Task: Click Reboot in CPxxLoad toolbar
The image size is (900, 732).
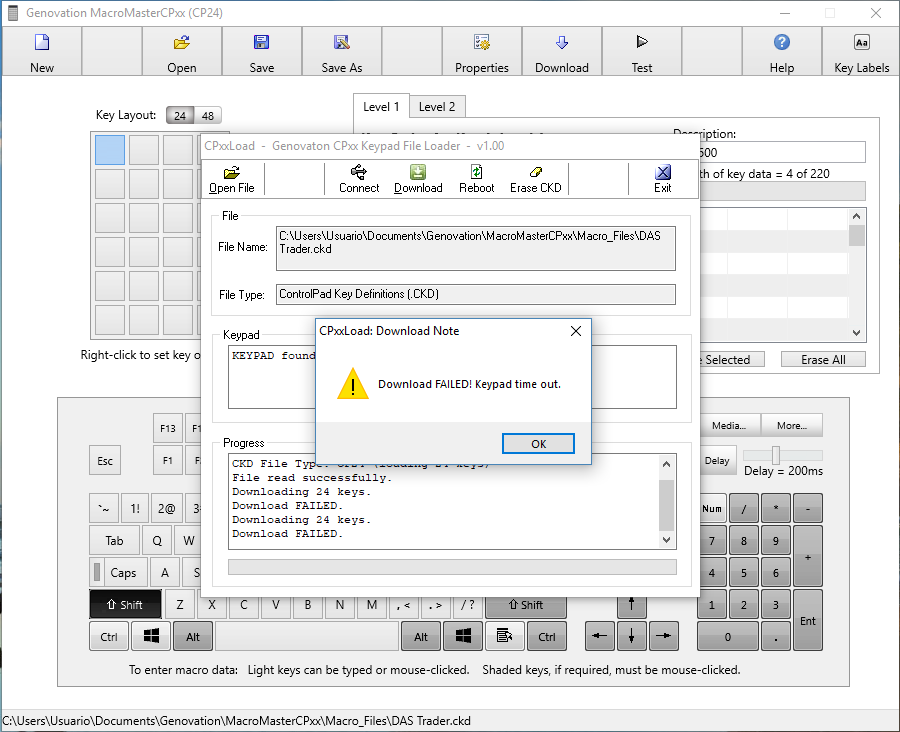Action: coord(477,179)
